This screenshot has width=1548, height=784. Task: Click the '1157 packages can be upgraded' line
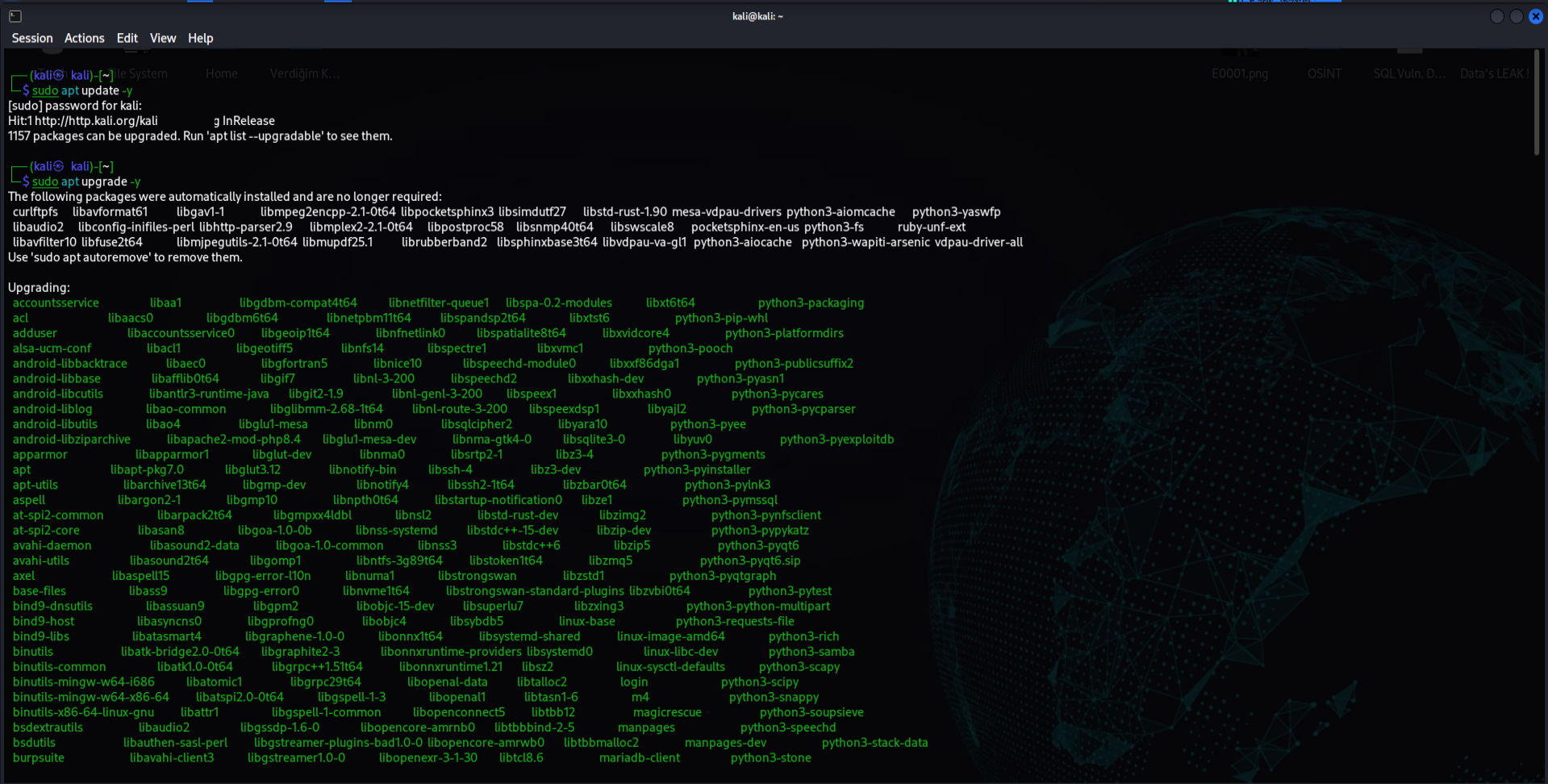pos(200,136)
